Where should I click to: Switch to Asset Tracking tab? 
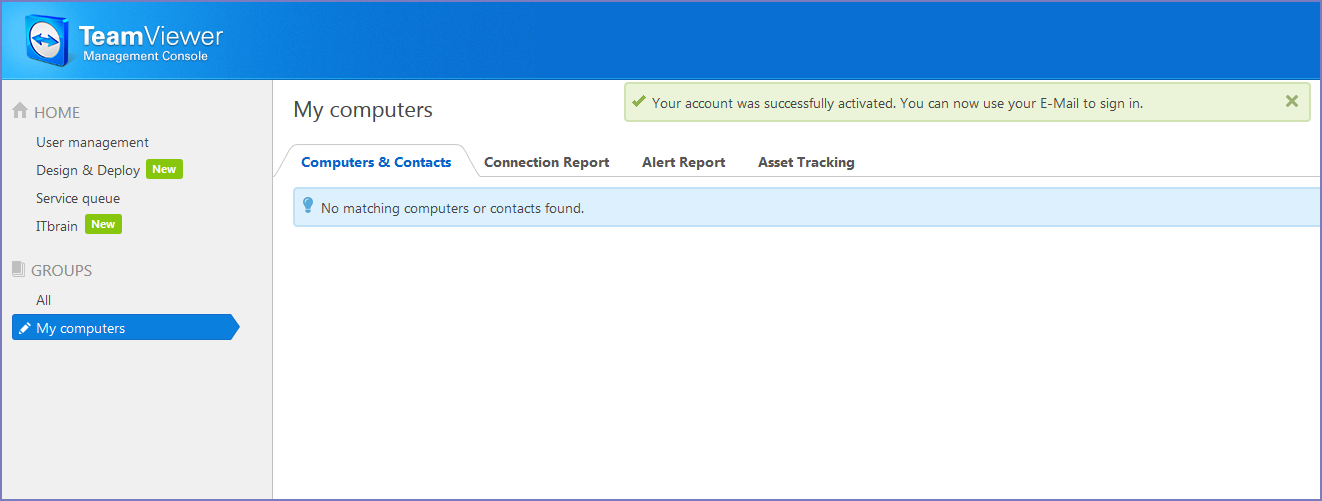[x=806, y=162]
